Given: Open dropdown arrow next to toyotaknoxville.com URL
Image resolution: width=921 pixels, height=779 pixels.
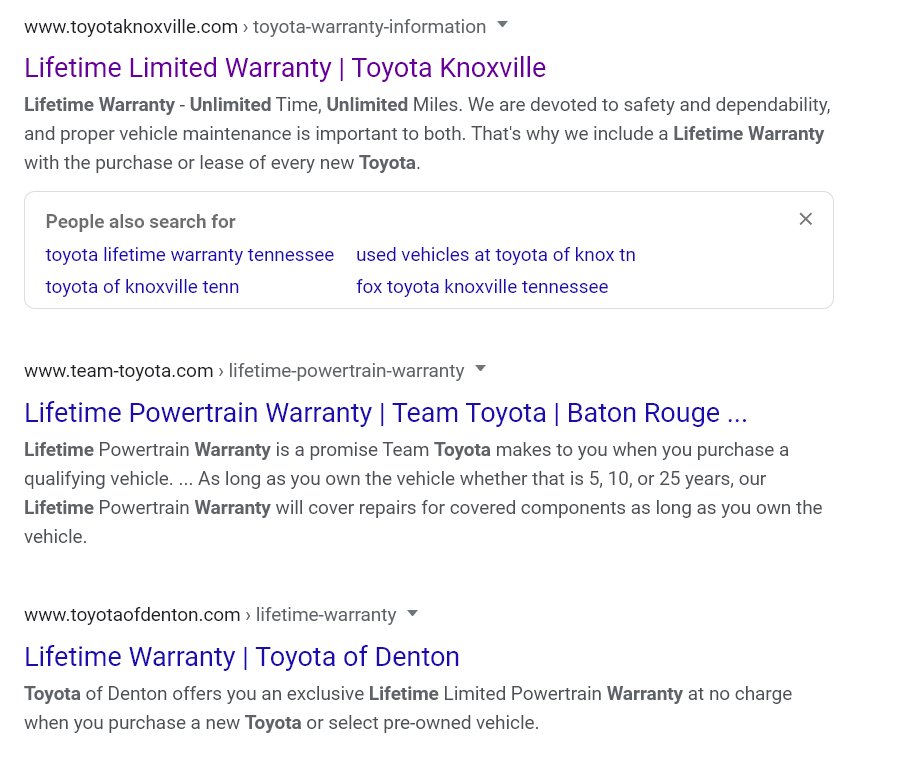Looking at the screenshot, I should click(x=502, y=25).
